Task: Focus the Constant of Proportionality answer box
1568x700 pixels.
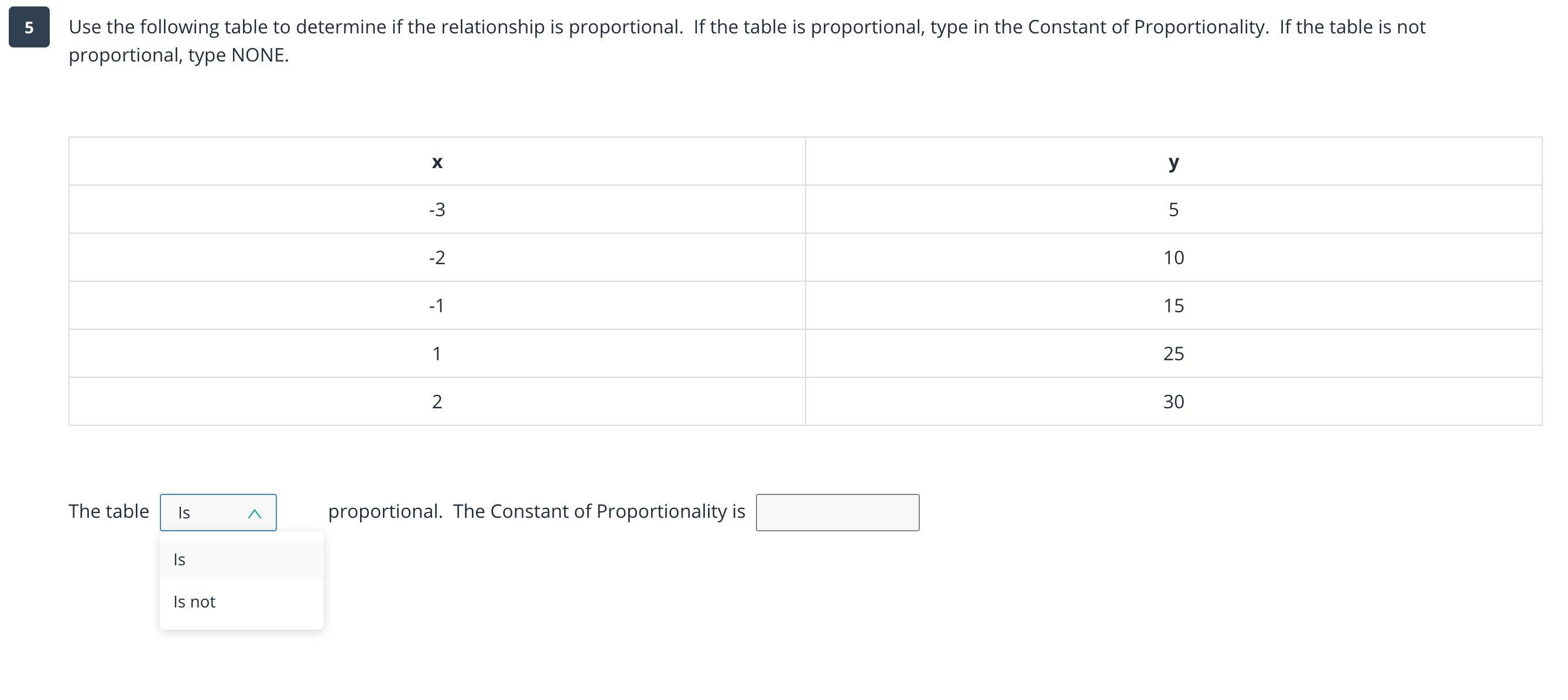Action: click(x=837, y=513)
